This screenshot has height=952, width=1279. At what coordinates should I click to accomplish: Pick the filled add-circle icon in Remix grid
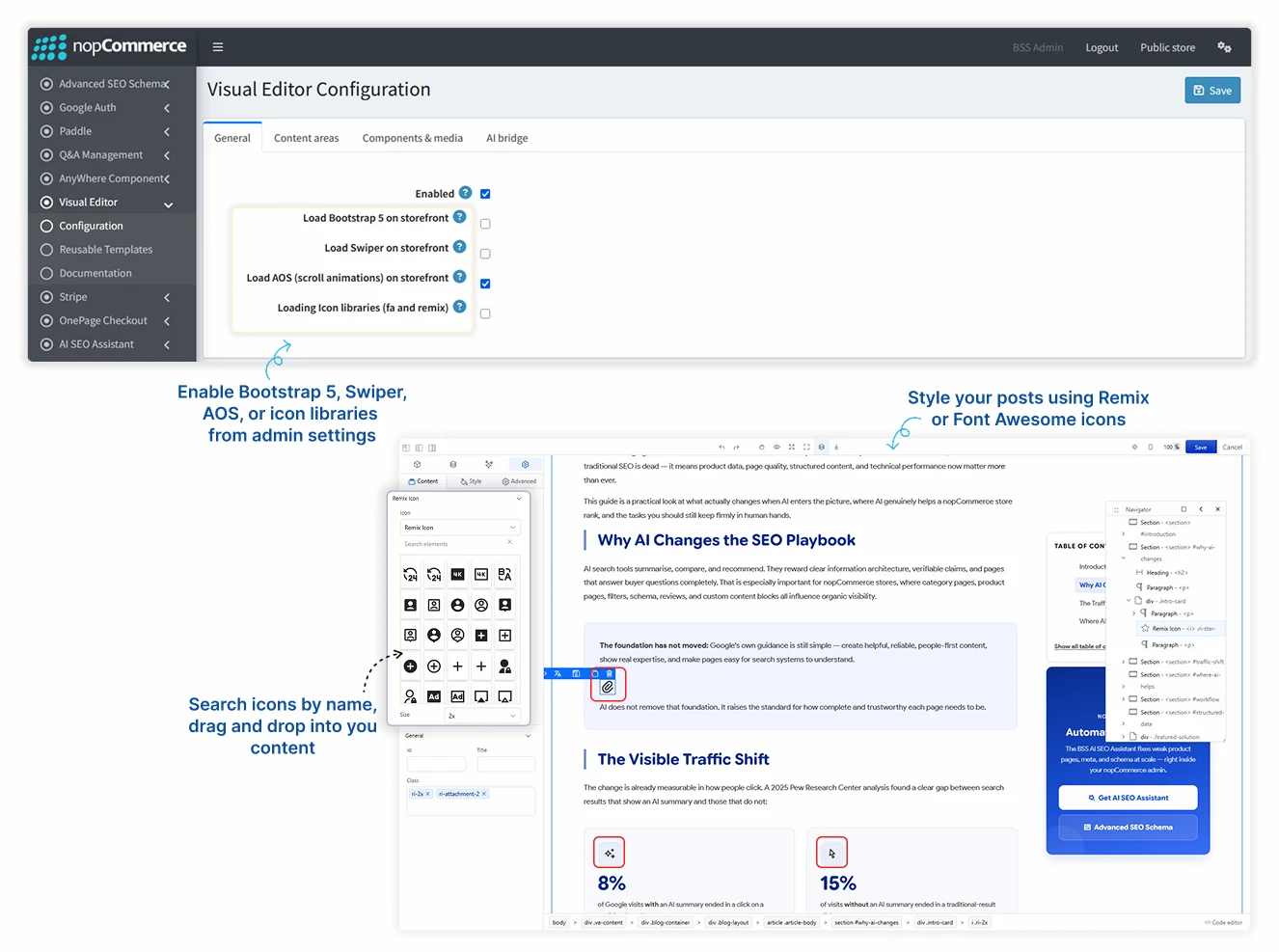click(410, 666)
